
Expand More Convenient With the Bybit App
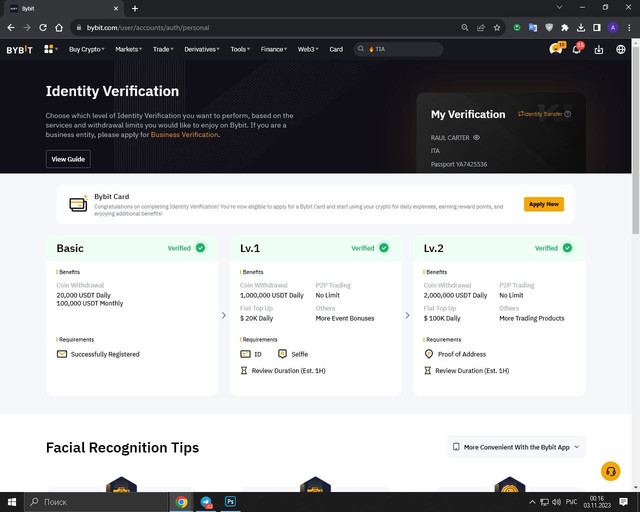[516, 447]
